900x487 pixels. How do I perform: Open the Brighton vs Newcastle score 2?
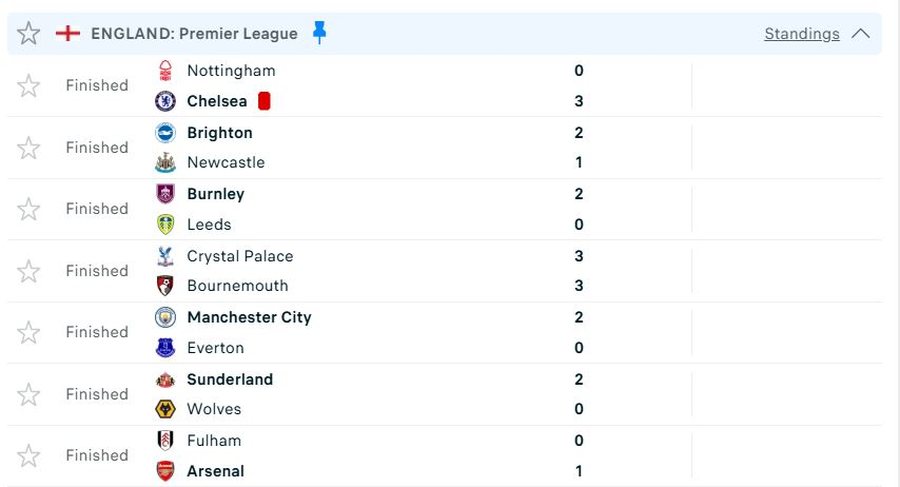click(579, 132)
